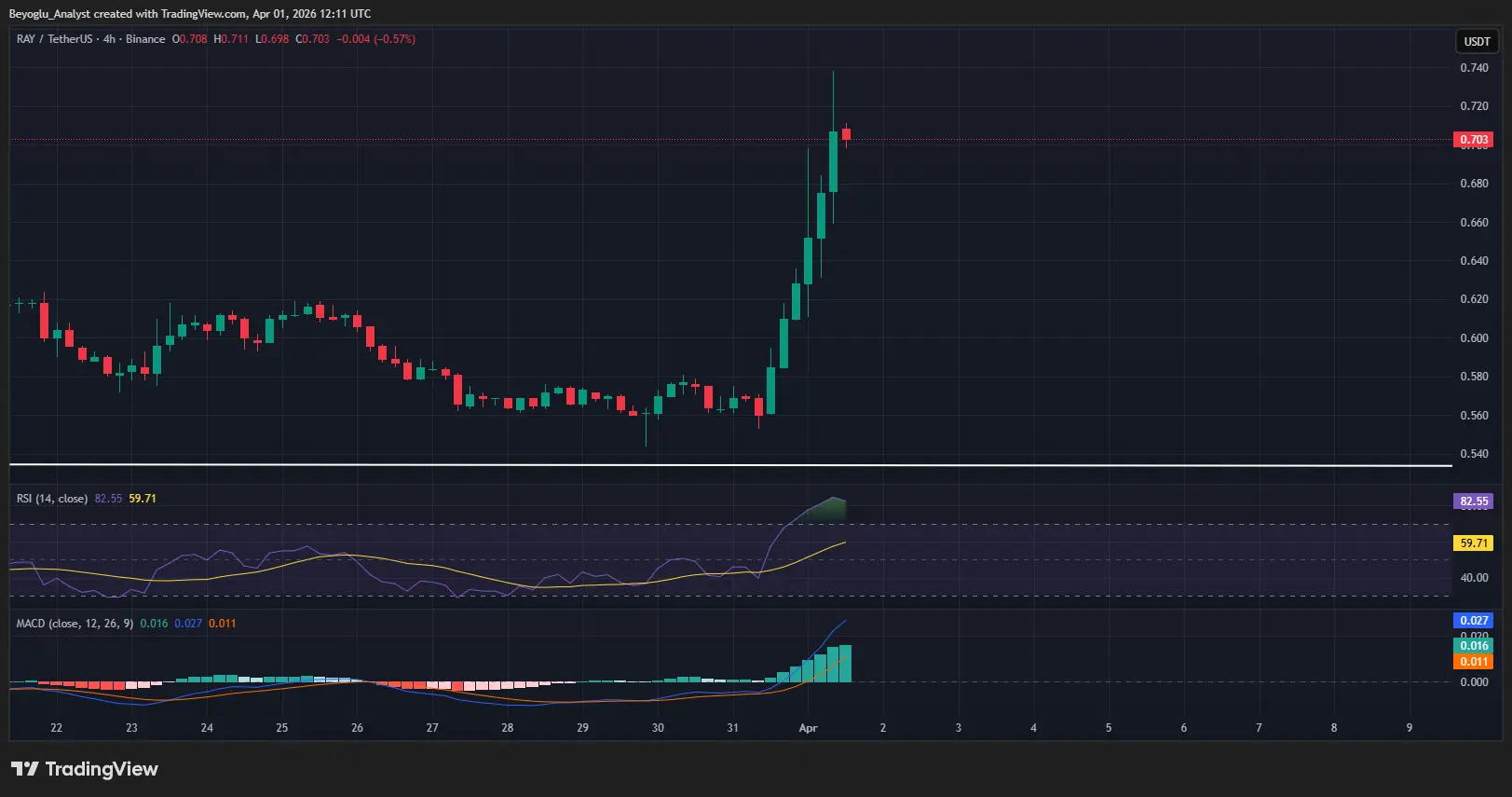1512x797 pixels.
Task: Click the latest red candle on the chart
Action: [846, 135]
